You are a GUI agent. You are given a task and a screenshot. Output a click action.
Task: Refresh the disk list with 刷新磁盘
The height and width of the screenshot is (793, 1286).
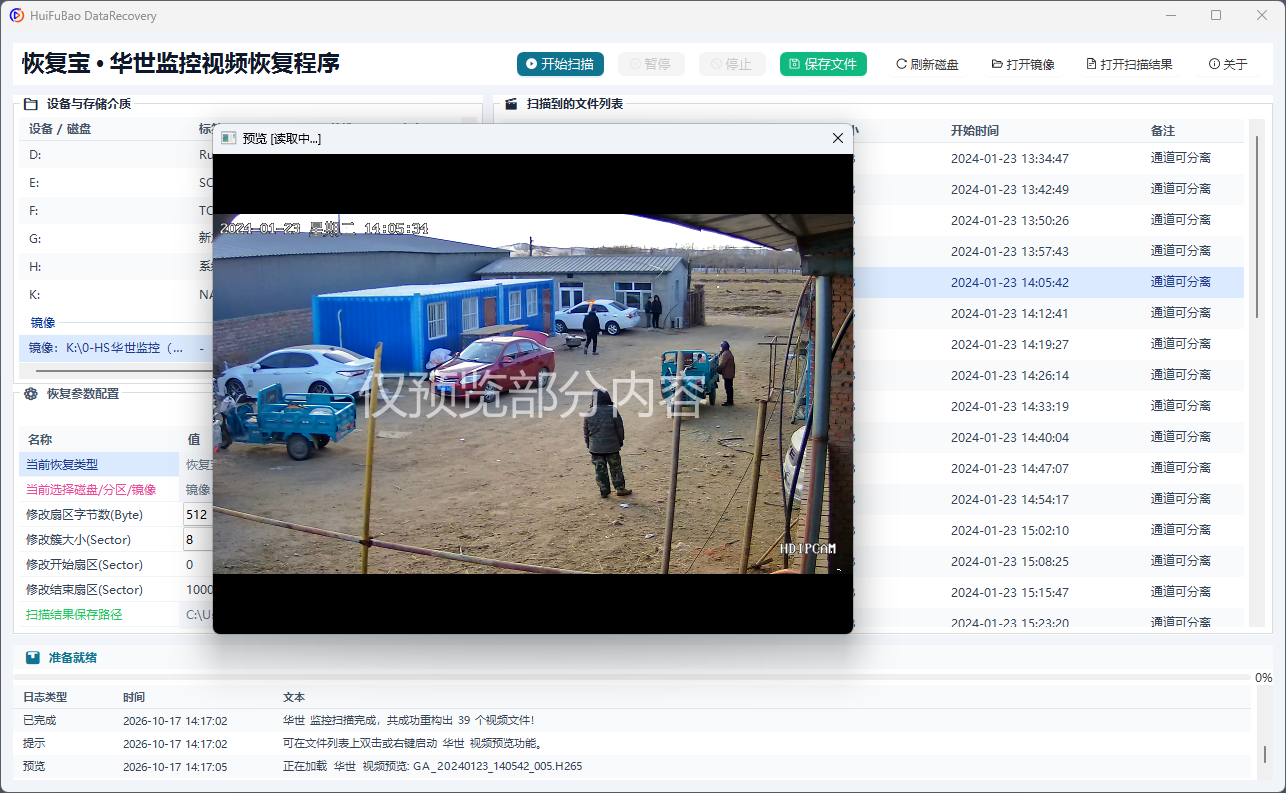(x=927, y=64)
